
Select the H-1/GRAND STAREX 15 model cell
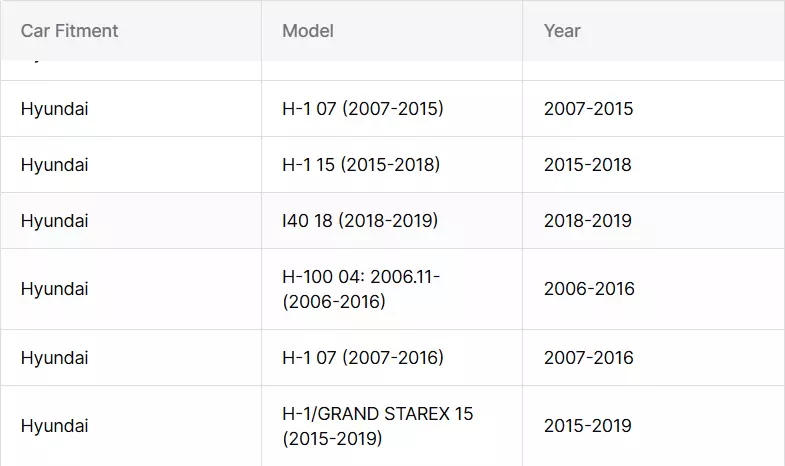(392, 426)
